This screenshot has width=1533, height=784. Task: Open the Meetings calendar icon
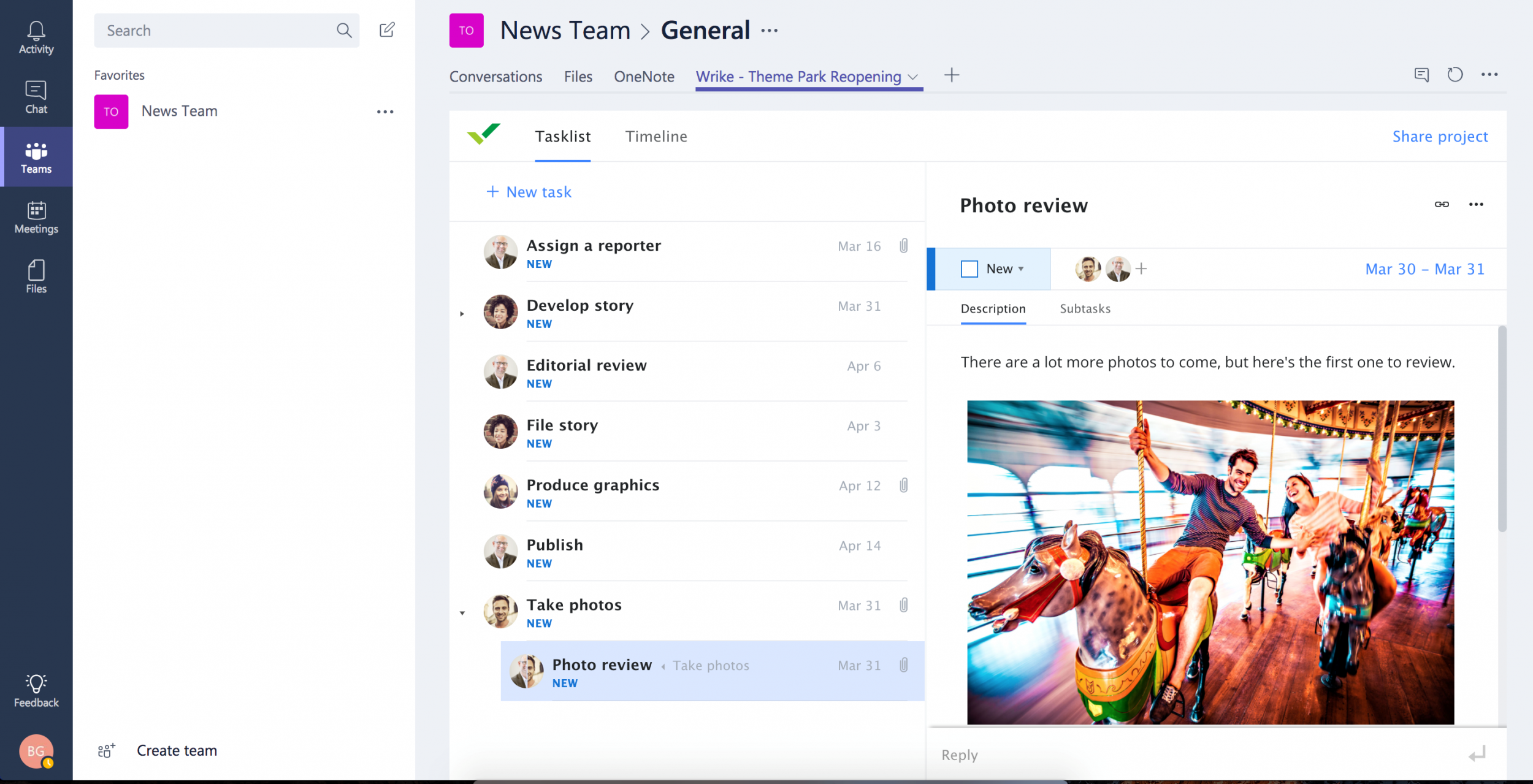point(36,218)
